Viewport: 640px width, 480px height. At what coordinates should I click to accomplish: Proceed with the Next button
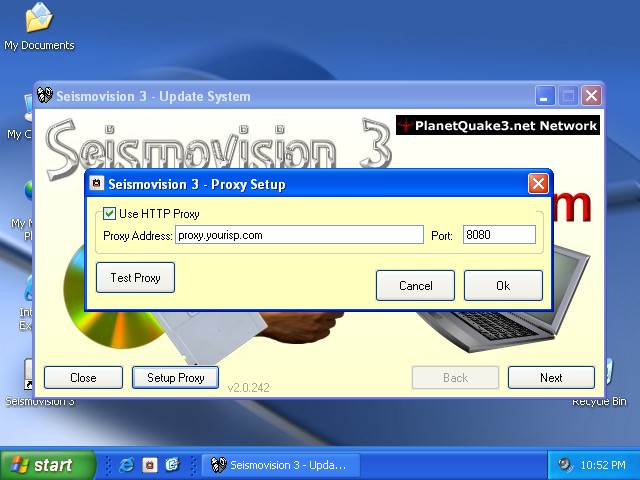click(x=551, y=378)
